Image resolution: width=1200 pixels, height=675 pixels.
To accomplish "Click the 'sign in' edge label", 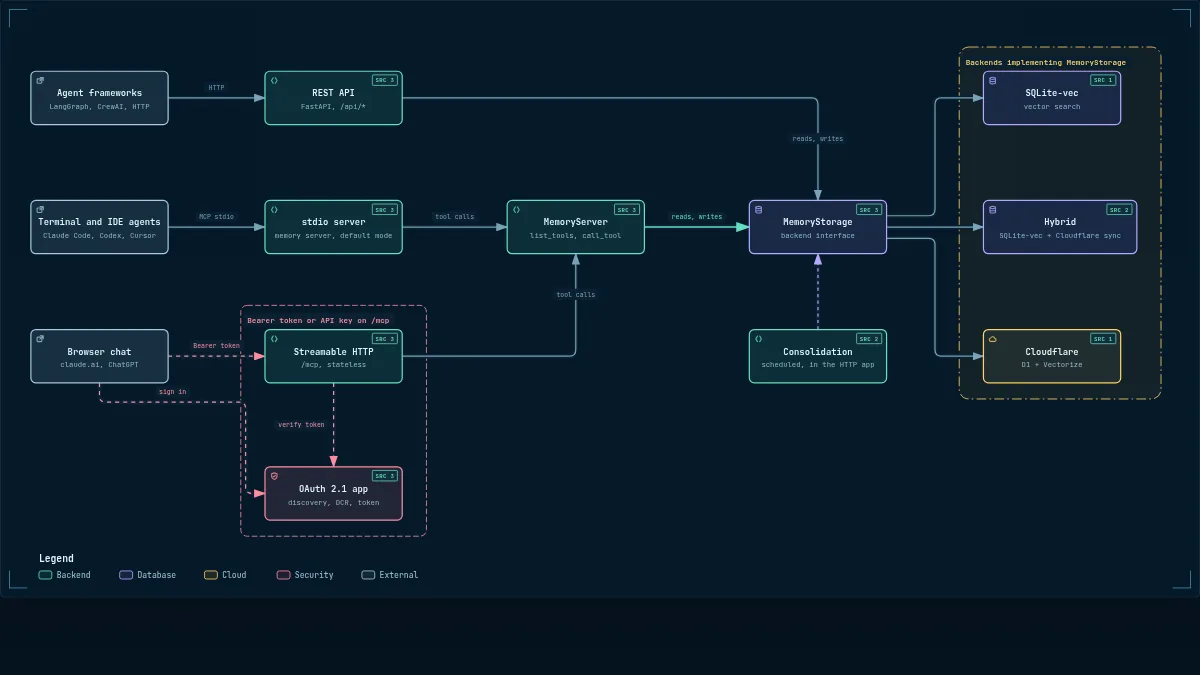I will 172,392.
